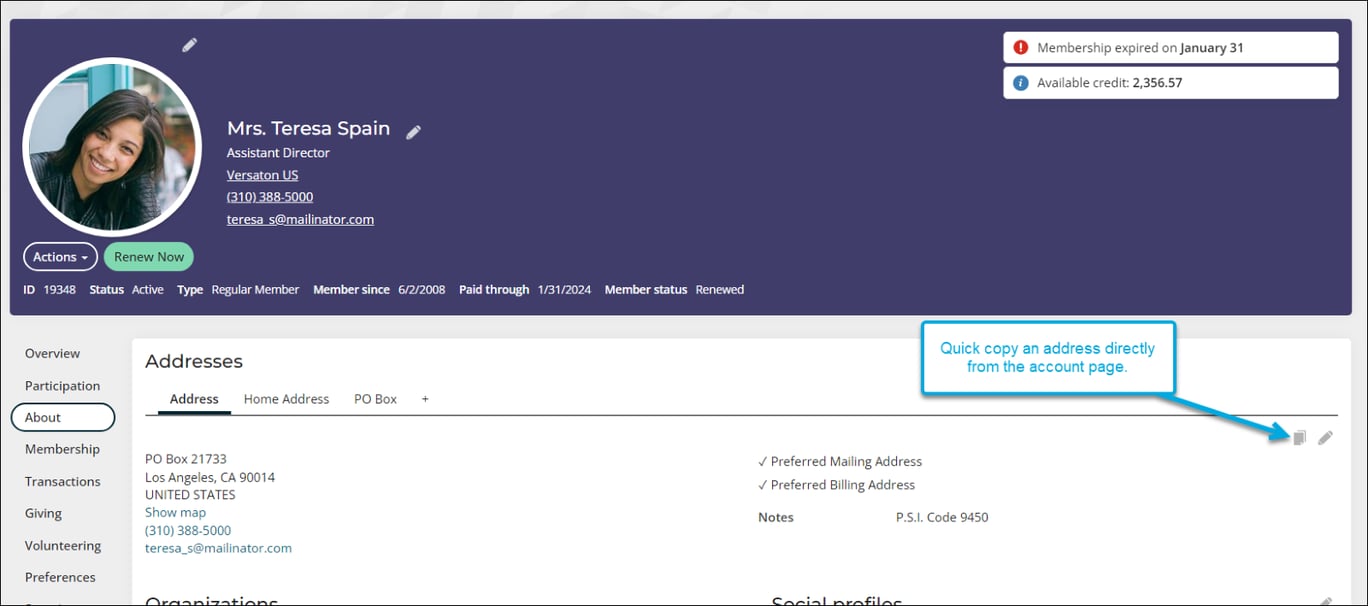Open the address edit pencil icon
Screen dimensions: 1368x606
(x=1325, y=438)
